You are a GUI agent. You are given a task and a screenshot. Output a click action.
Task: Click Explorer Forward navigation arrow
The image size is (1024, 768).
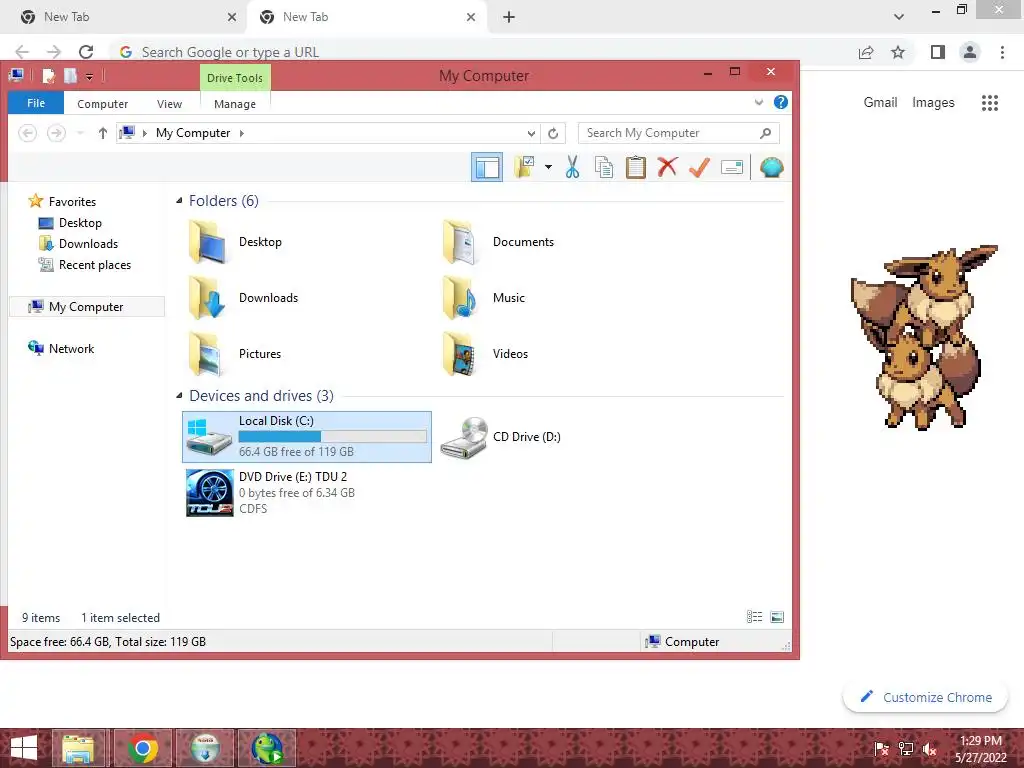[x=56, y=133]
